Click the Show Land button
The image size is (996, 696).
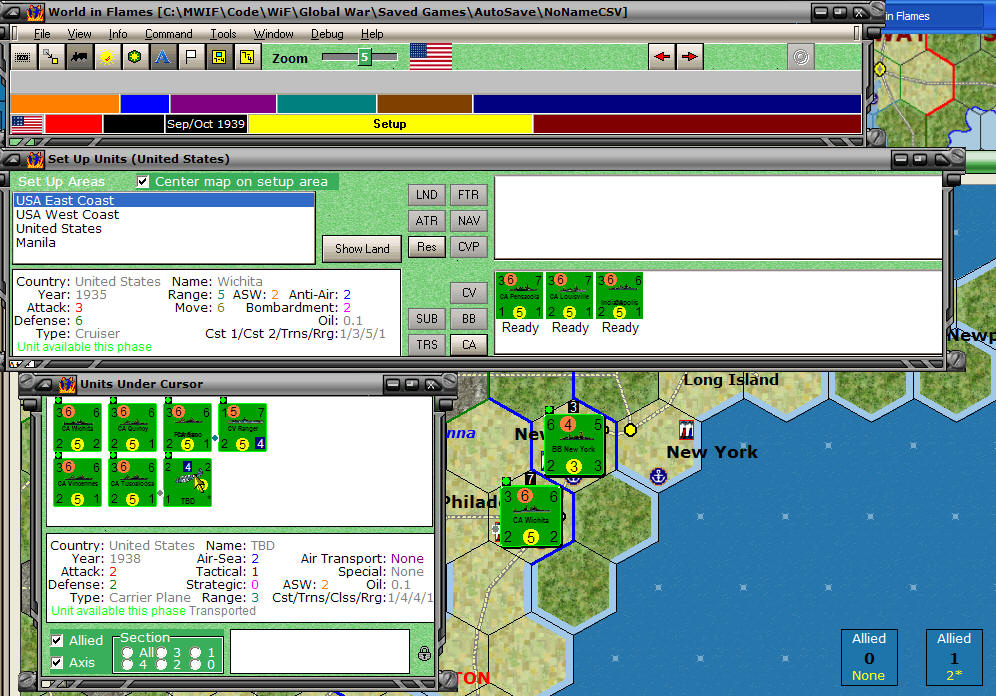point(361,248)
